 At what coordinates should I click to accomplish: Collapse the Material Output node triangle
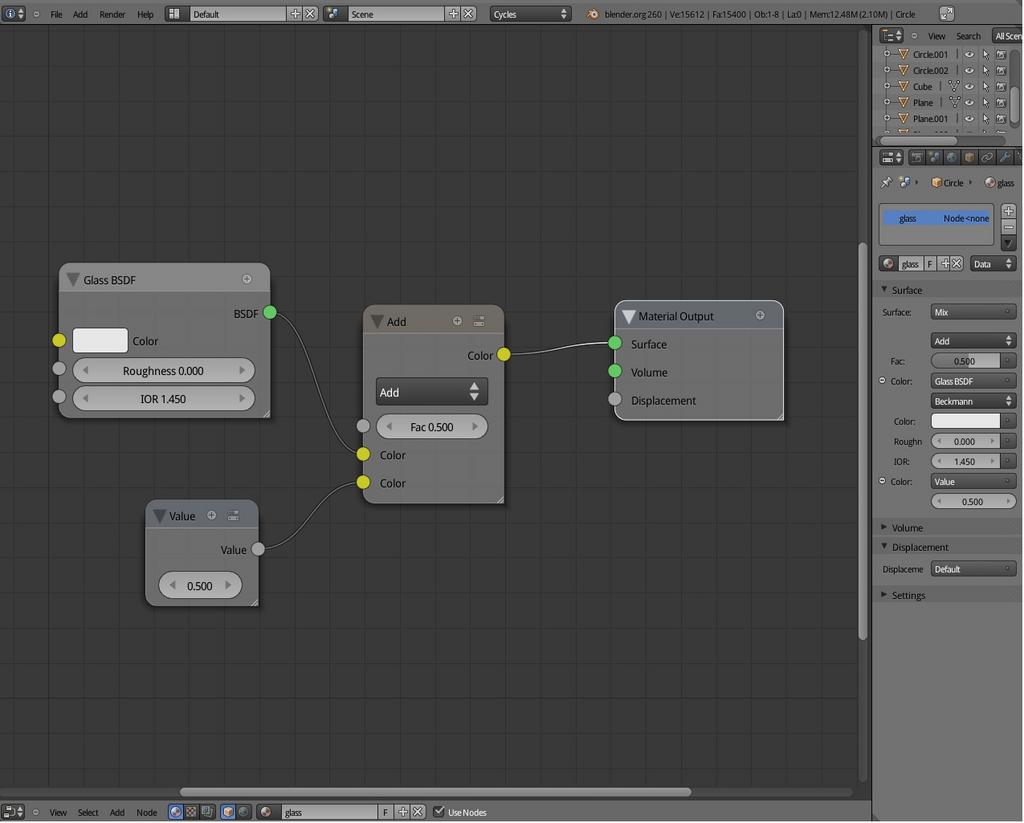point(628,317)
